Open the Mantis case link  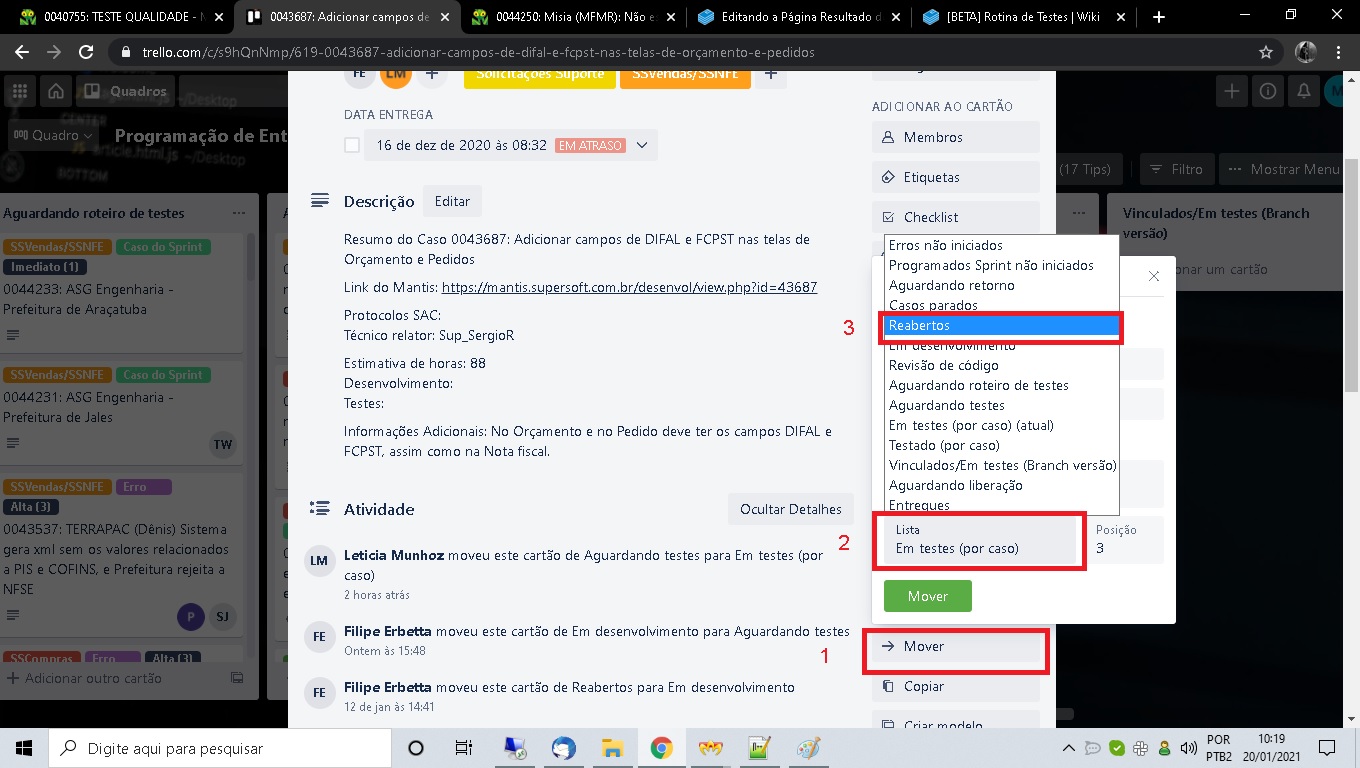pos(629,287)
